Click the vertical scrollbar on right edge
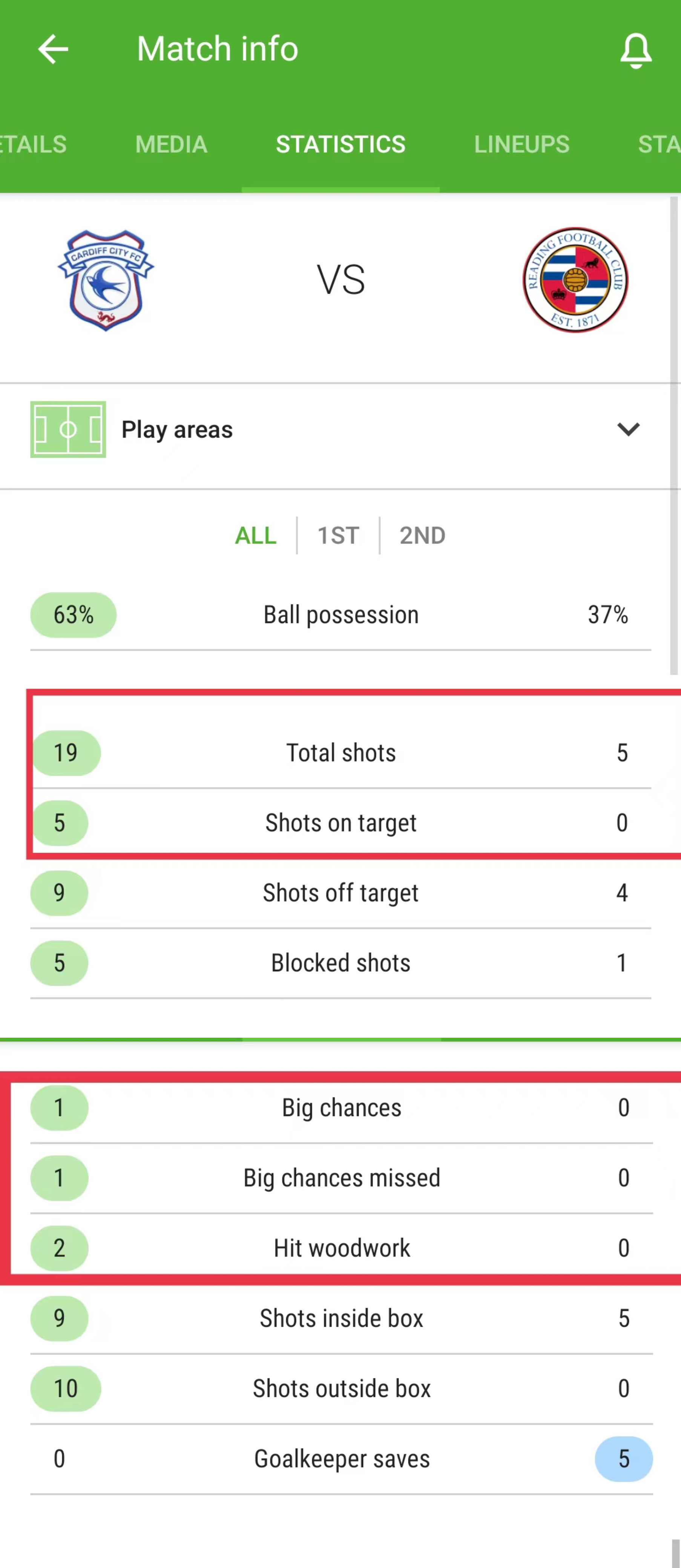Screen dimensions: 681x1568 [x=674, y=435]
